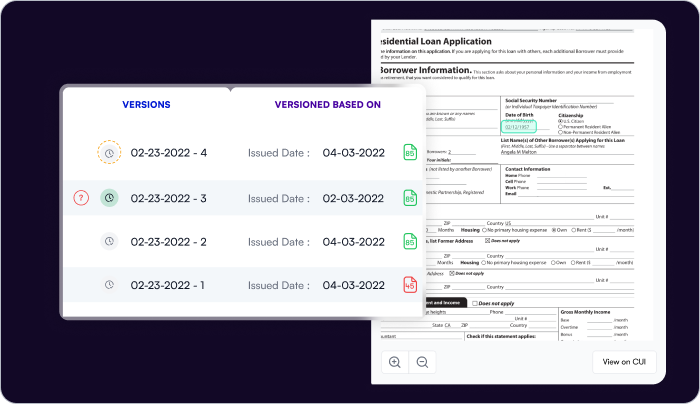Select the U.S. Citizen radio option
The height and width of the screenshot is (404, 700).
coord(561,121)
